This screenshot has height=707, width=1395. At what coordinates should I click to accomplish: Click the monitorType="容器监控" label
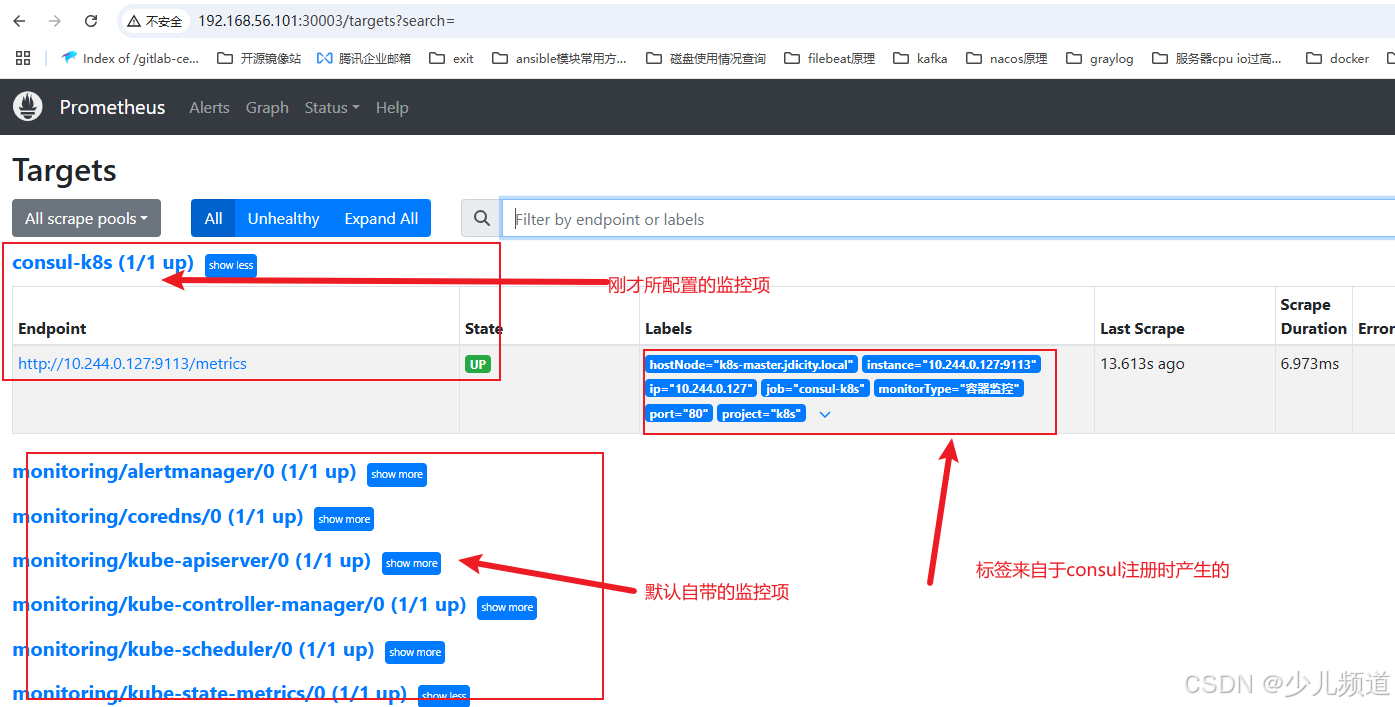coord(948,388)
